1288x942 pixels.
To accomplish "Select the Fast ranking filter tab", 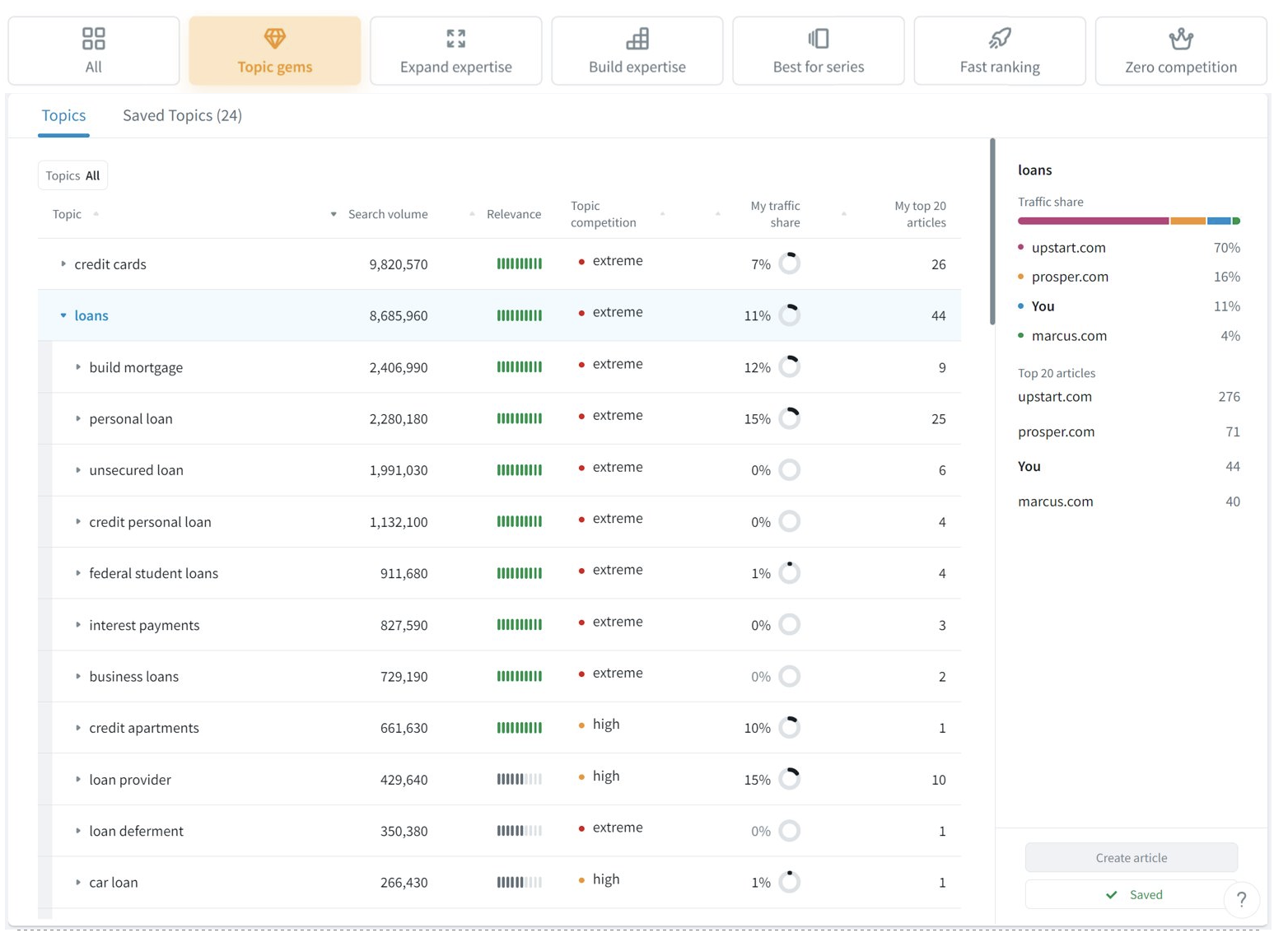I will [999, 50].
